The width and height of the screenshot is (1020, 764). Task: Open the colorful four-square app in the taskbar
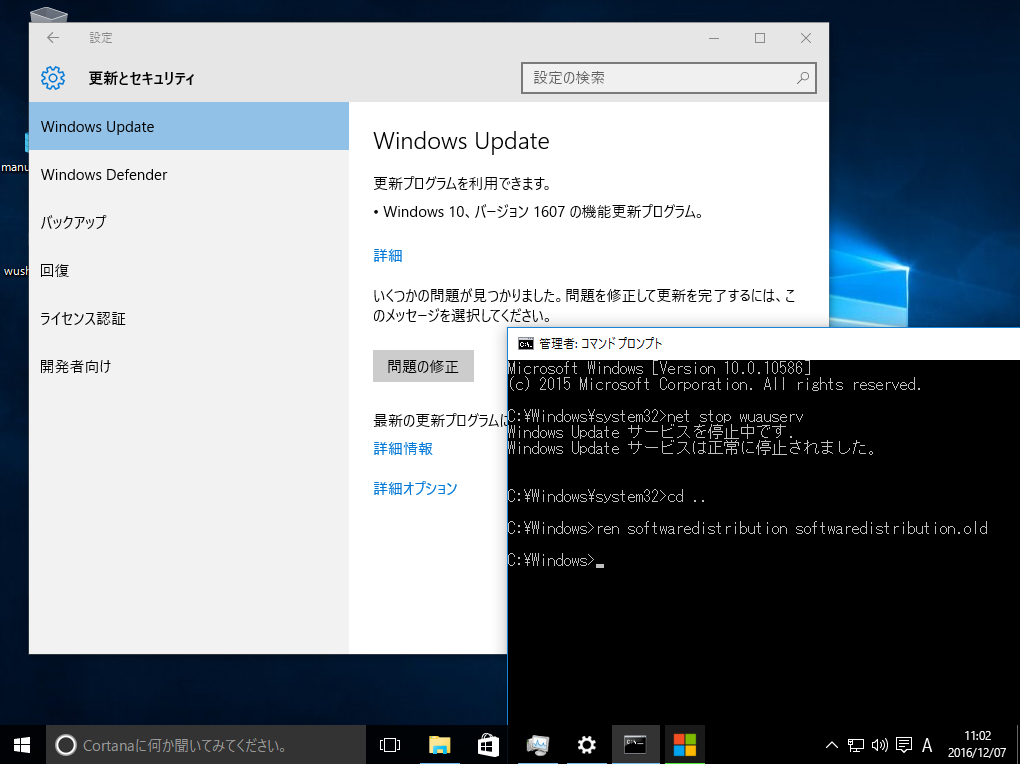[684, 744]
